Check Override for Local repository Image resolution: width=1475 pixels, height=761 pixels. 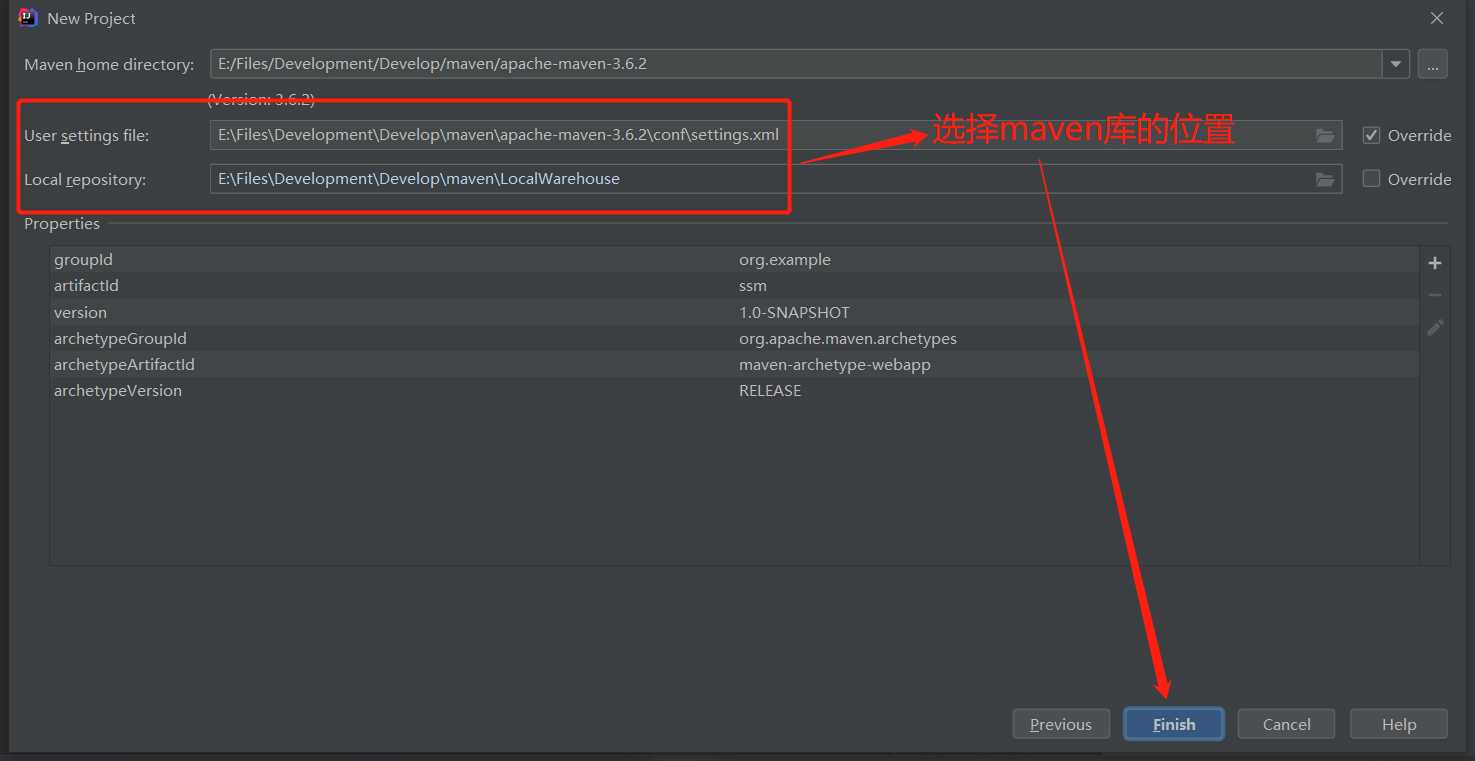pos(1371,179)
